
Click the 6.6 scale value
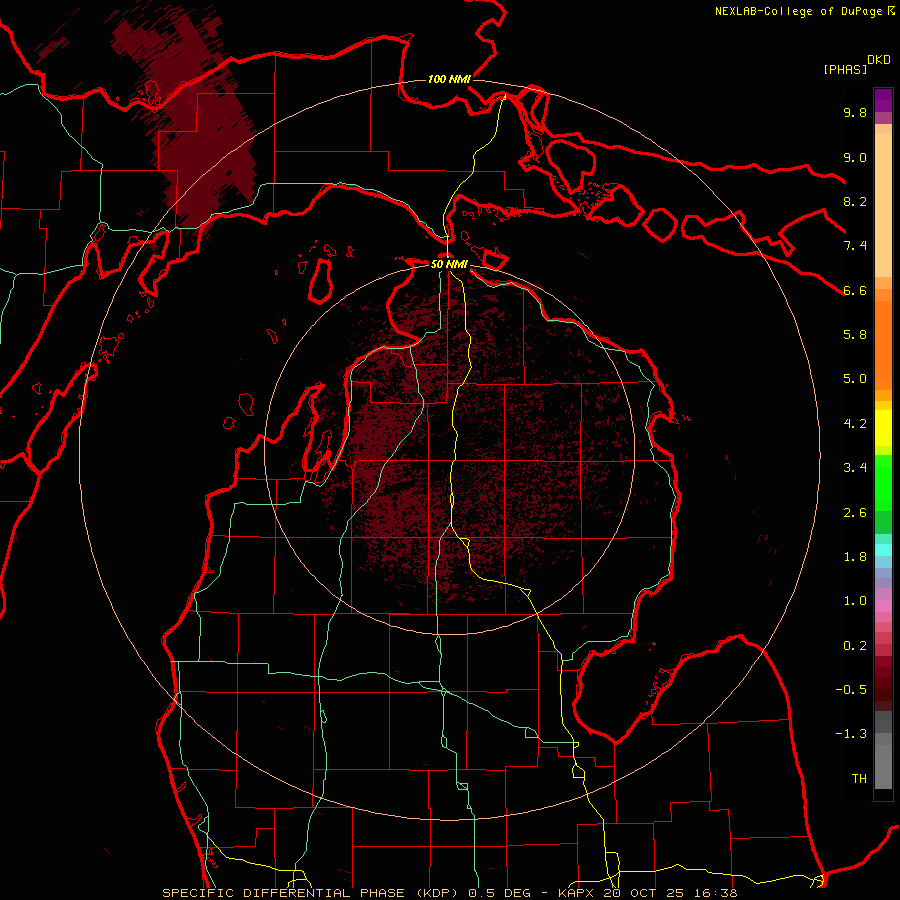coord(855,290)
